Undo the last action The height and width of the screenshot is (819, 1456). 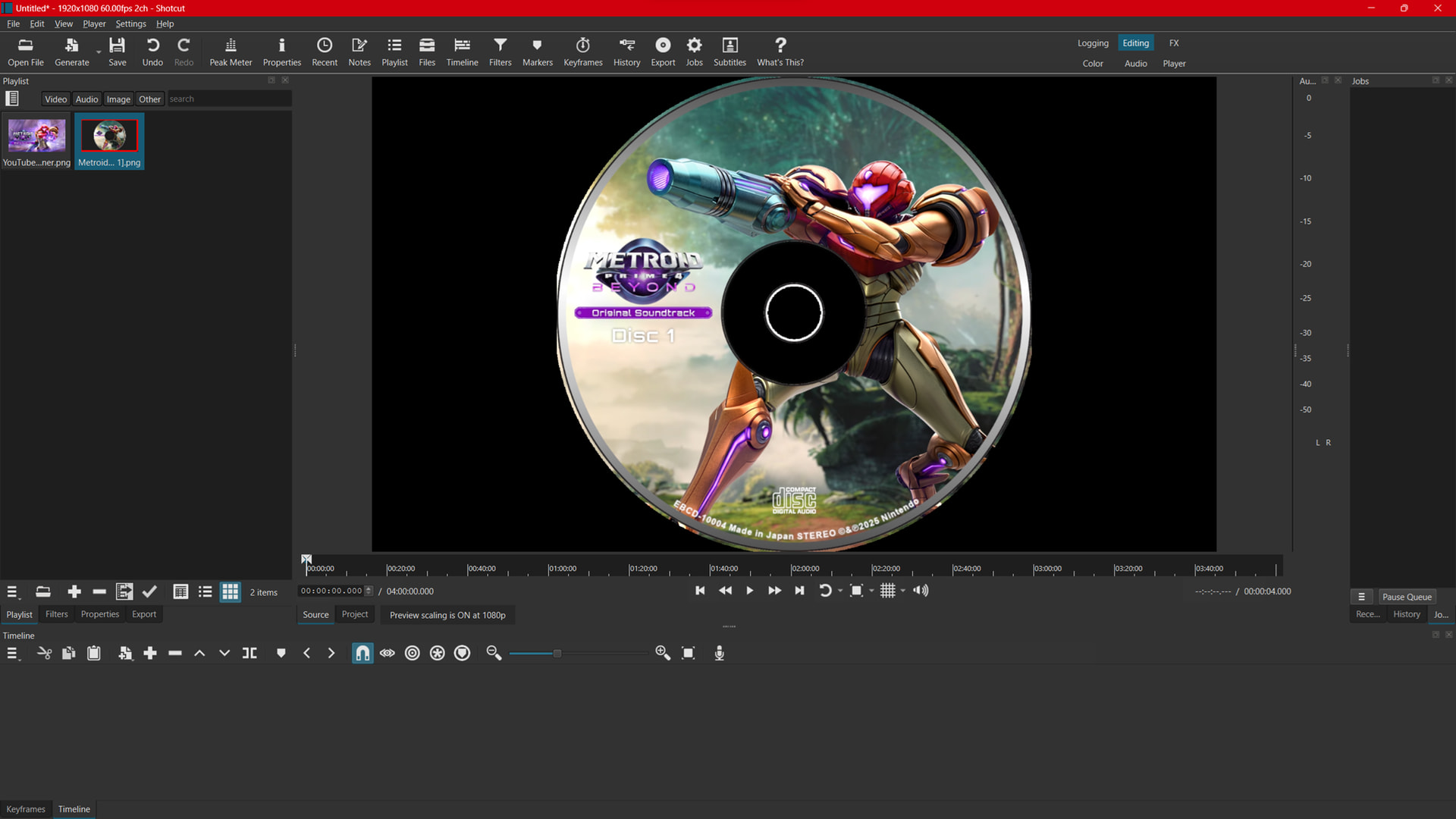152,52
